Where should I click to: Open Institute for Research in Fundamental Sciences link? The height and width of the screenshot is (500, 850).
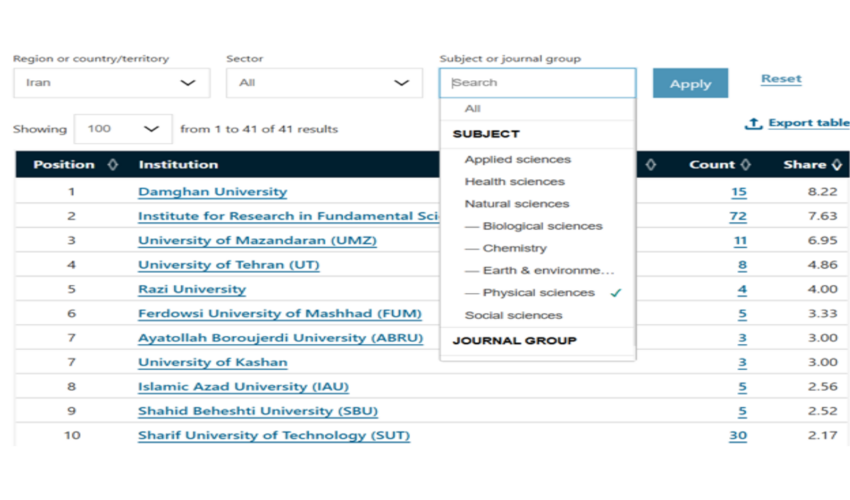[x=288, y=216]
